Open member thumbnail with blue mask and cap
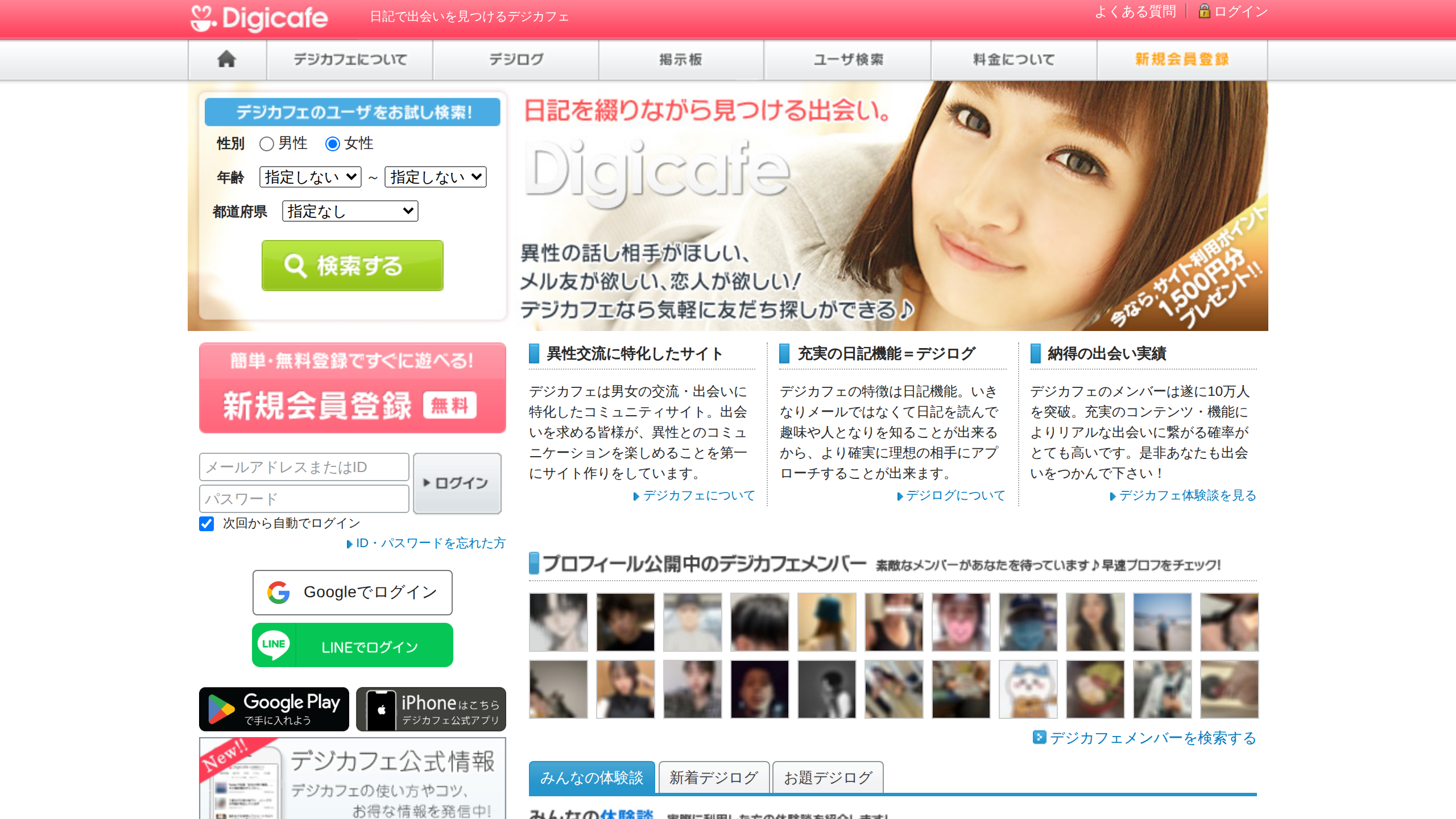Screen dimensions: 1456x819 tap(1028, 622)
